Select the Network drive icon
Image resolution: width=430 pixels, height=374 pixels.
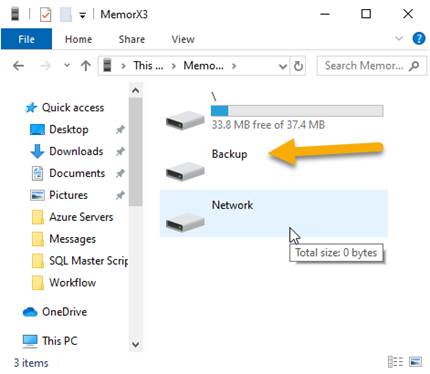(185, 222)
